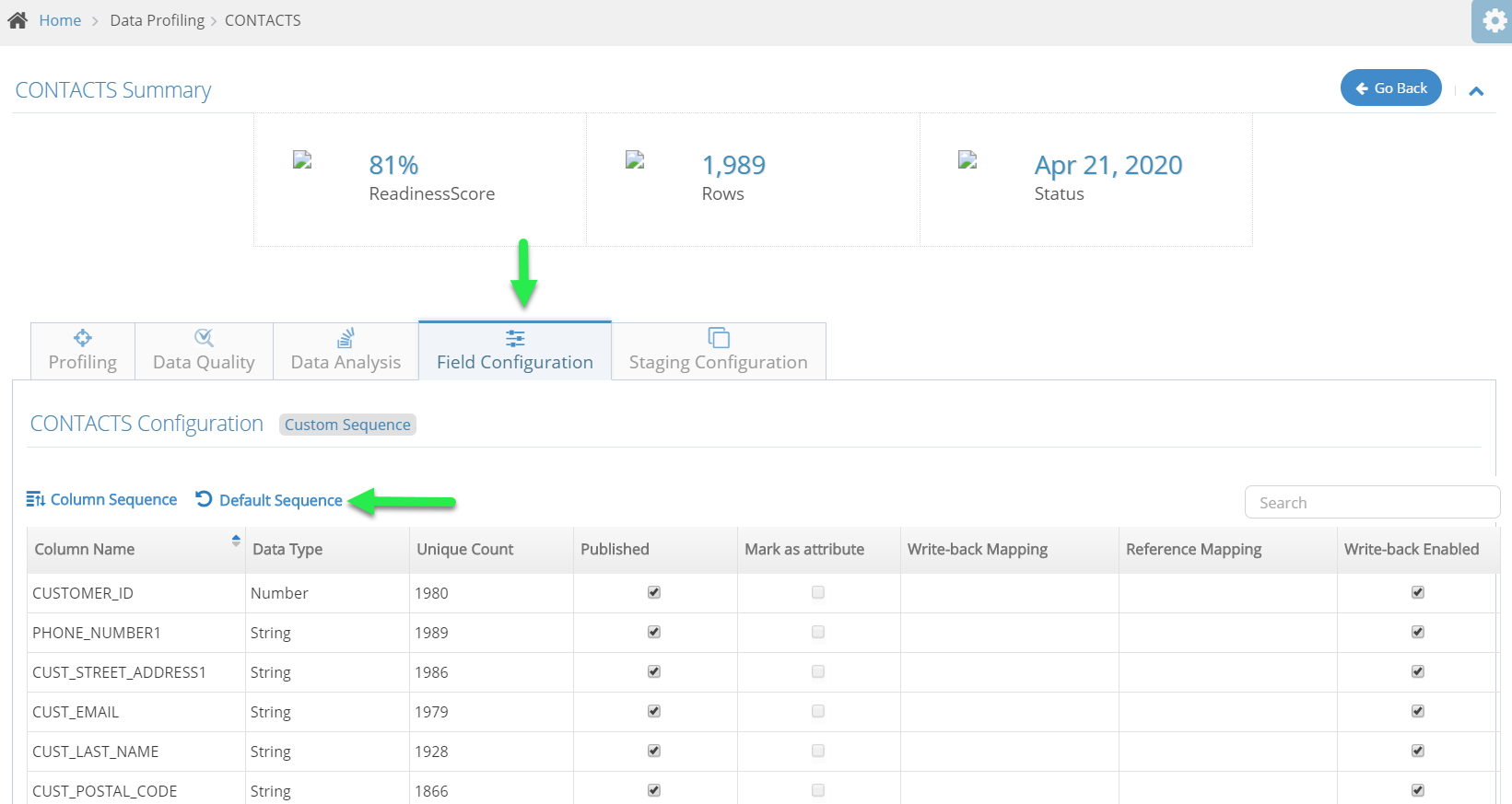Viewport: 1512px width, 804px height.
Task: Toggle Write-back Enabled for PHONE_NUMBER1
Action: 1418,632
